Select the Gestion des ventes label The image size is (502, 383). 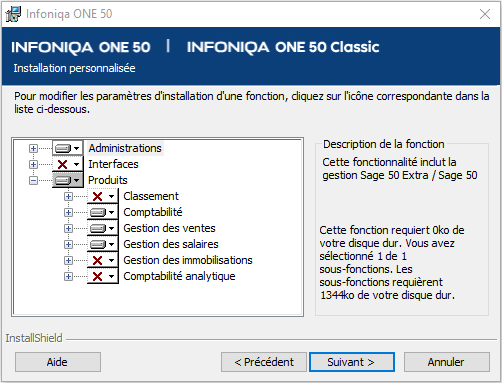169,228
